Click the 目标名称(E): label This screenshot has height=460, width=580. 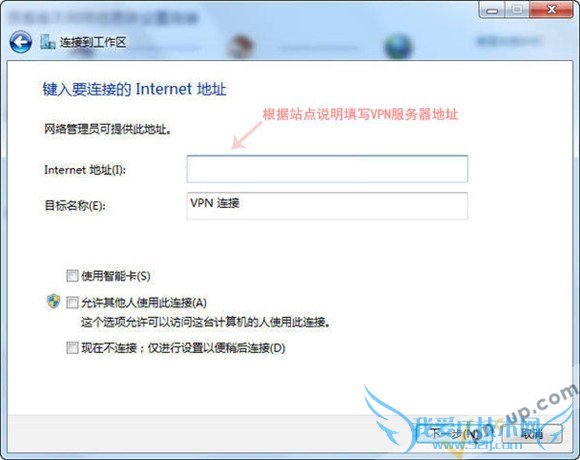click(x=75, y=205)
